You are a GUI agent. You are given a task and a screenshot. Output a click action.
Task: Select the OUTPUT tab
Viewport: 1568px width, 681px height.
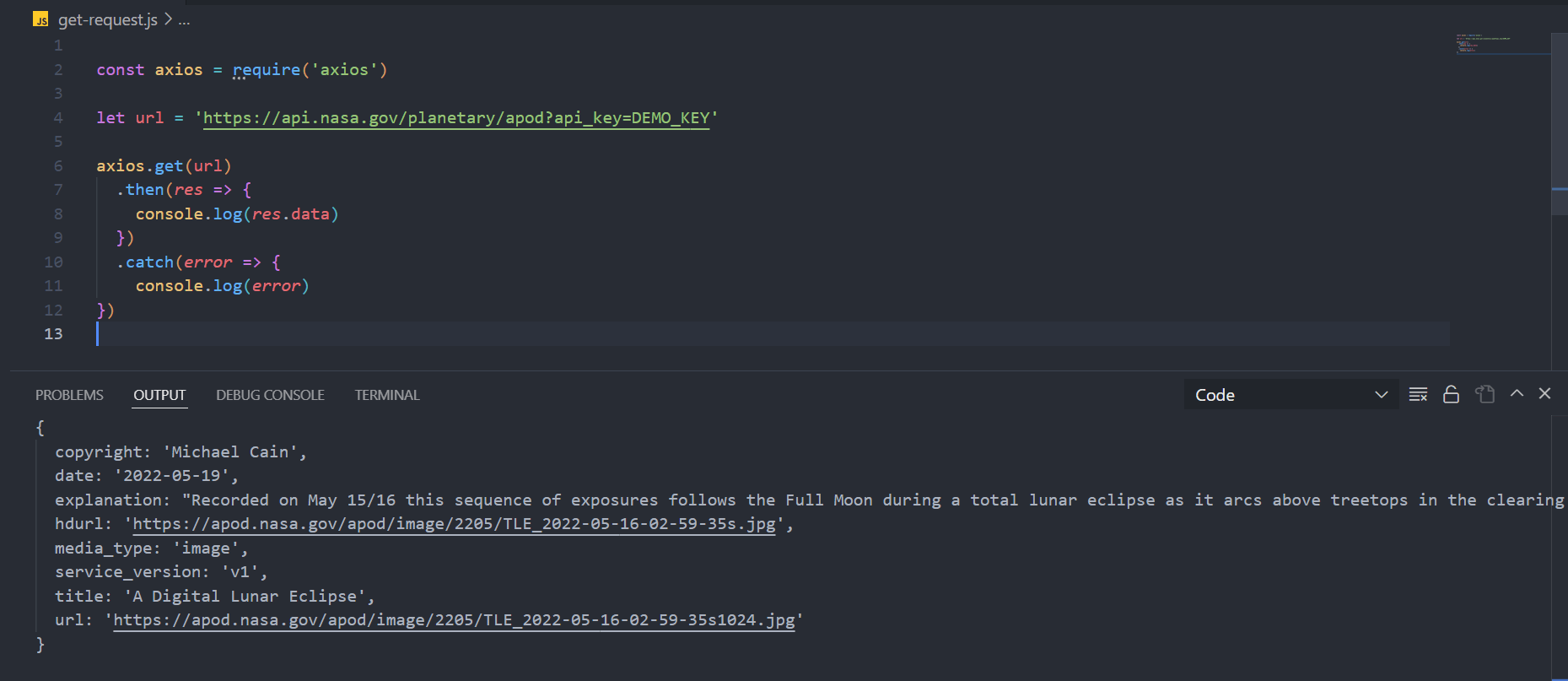(159, 394)
